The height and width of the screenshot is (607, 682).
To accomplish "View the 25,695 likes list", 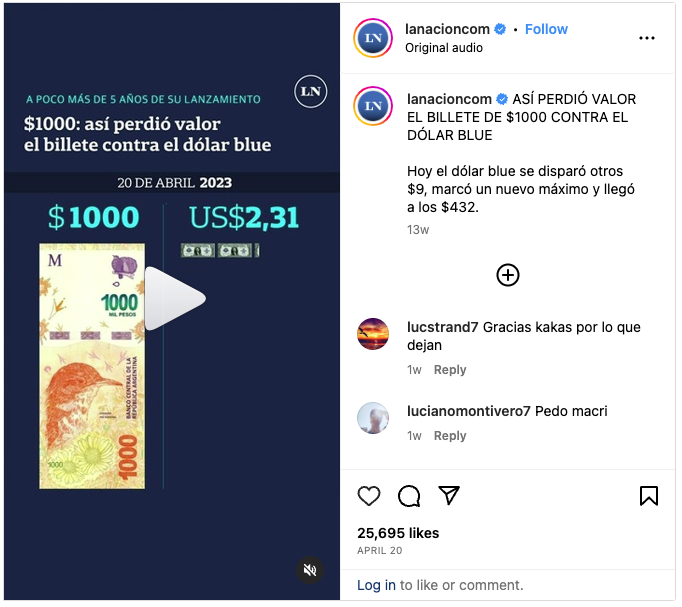I will [x=398, y=533].
